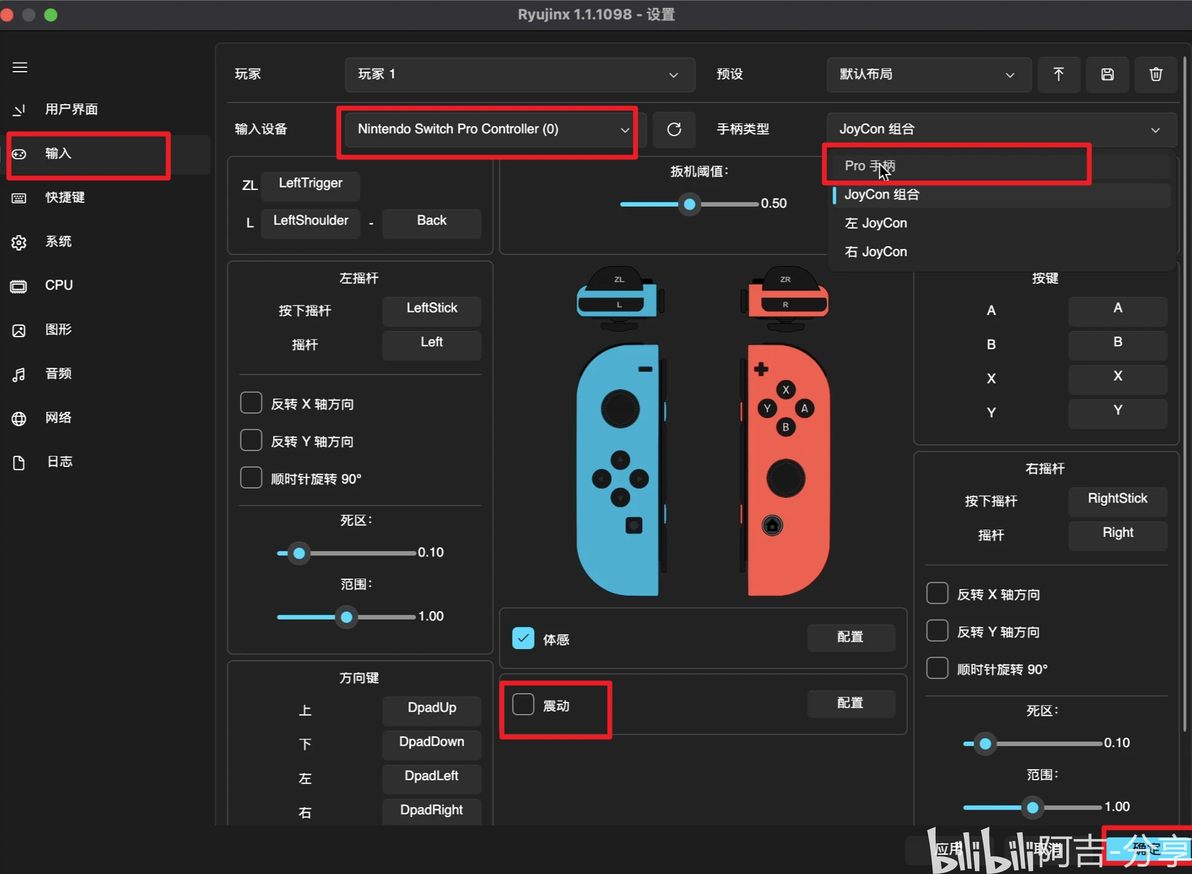Expand the 玩家 1 player dropdown
The height and width of the screenshot is (874, 1192).
tap(520, 74)
